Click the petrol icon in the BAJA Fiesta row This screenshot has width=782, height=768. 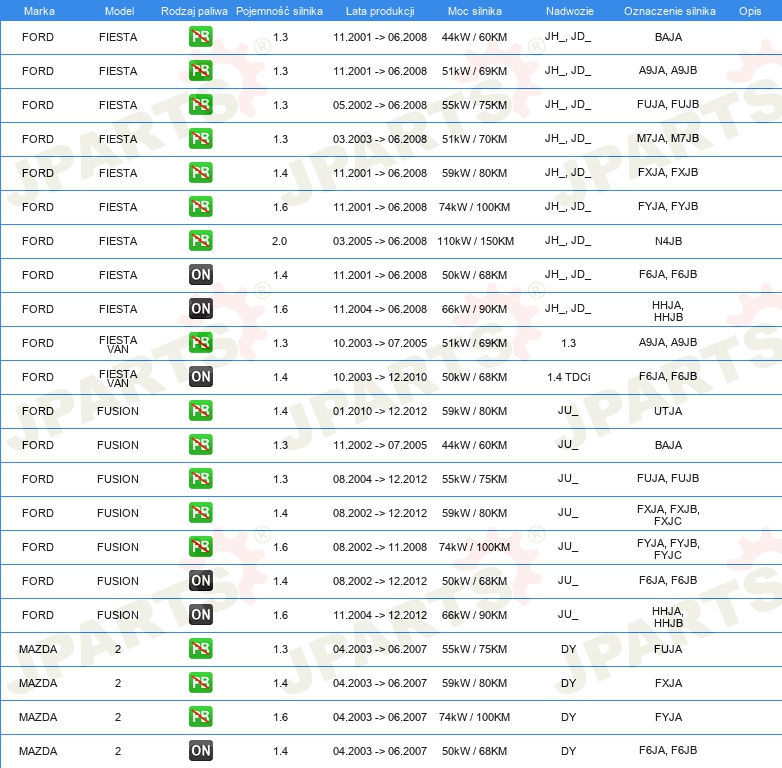(x=200, y=37)
